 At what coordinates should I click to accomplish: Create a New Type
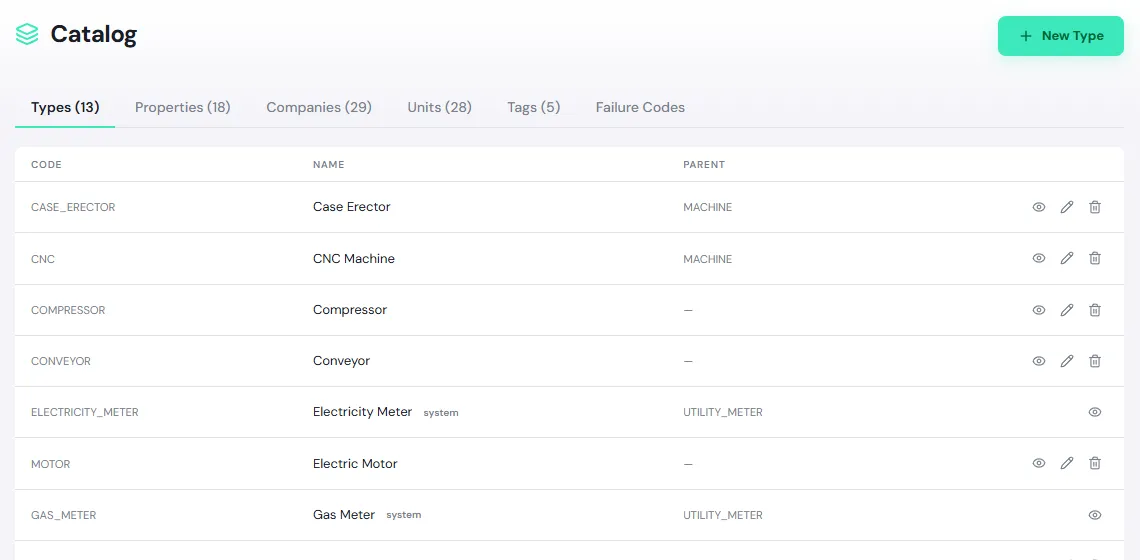point(1061,36)
